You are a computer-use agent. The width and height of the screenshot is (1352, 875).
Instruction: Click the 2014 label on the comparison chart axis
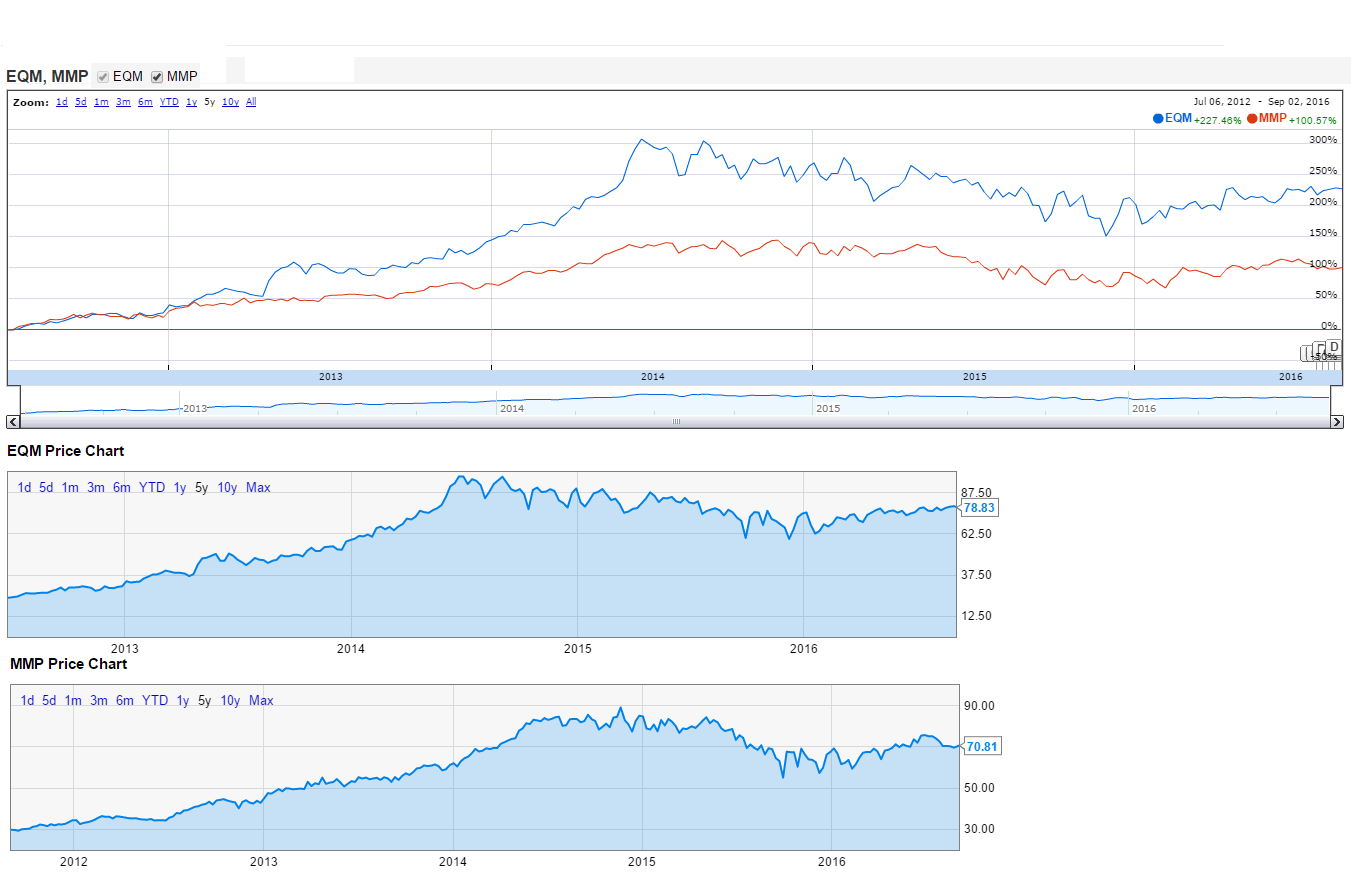coord(652,377)
